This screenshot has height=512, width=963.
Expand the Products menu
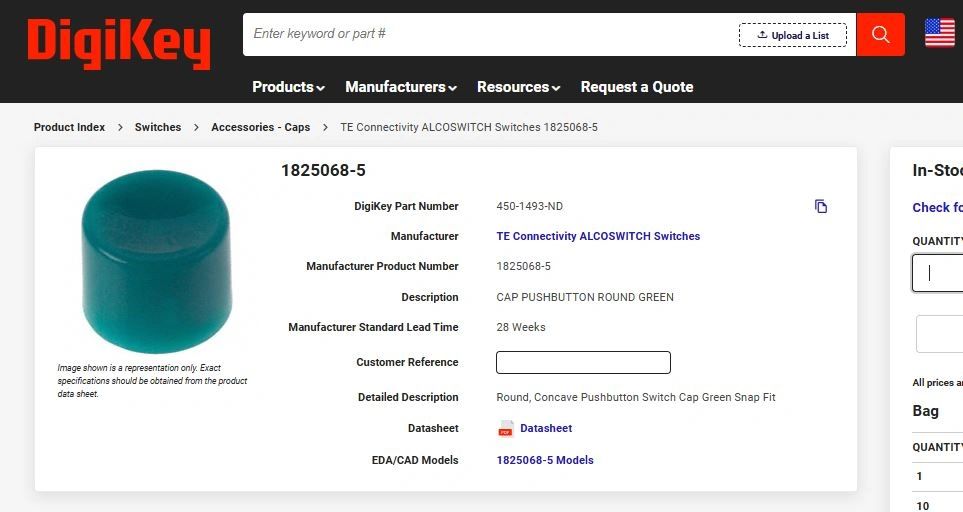288,87
